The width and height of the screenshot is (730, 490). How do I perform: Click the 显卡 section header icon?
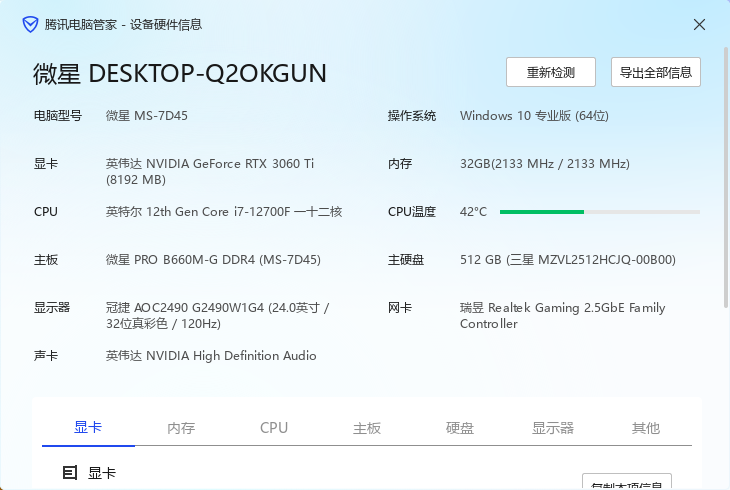[x=70, y=473]
